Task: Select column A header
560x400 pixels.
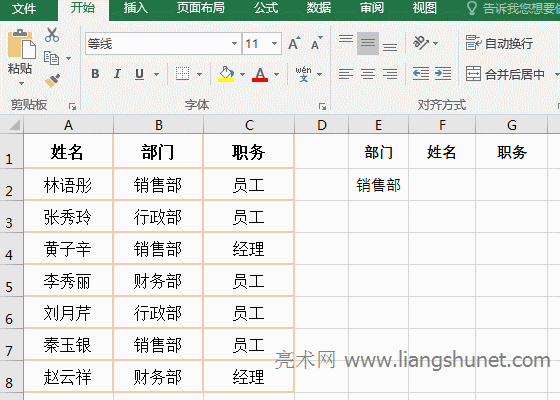Action: [x=68, y=125]
